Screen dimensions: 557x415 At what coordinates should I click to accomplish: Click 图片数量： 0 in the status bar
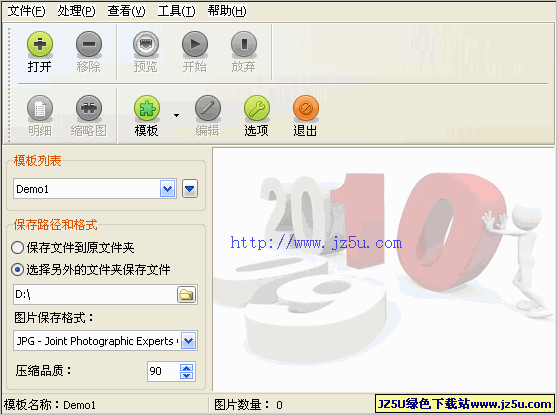(248, 405)
